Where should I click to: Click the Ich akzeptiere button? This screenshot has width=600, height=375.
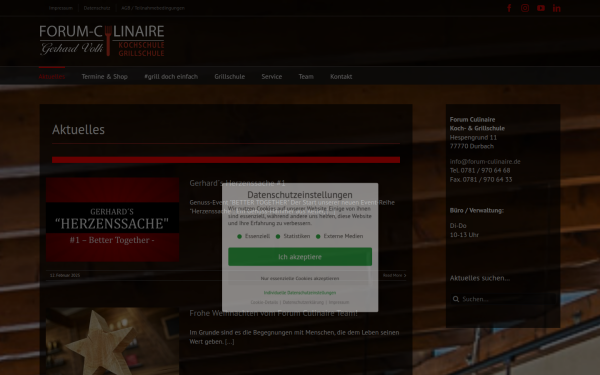pyautogui.click(x=300, y=257)
